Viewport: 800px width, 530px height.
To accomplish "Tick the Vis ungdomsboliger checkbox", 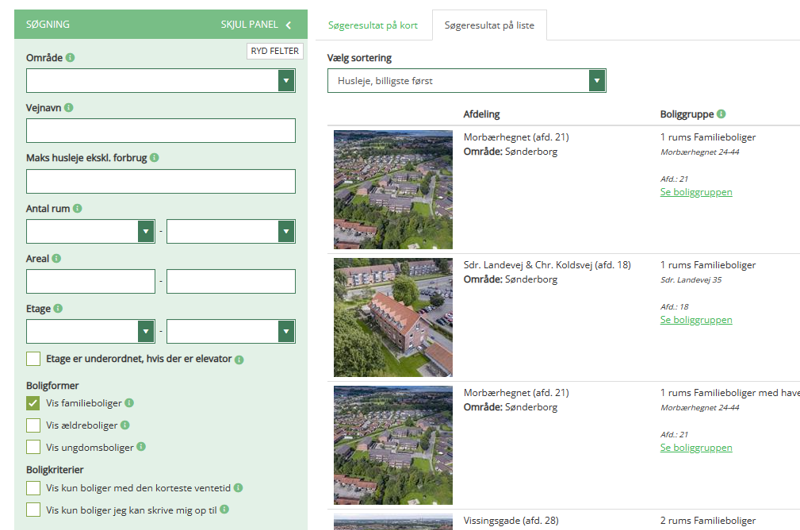I will [34, 447].
